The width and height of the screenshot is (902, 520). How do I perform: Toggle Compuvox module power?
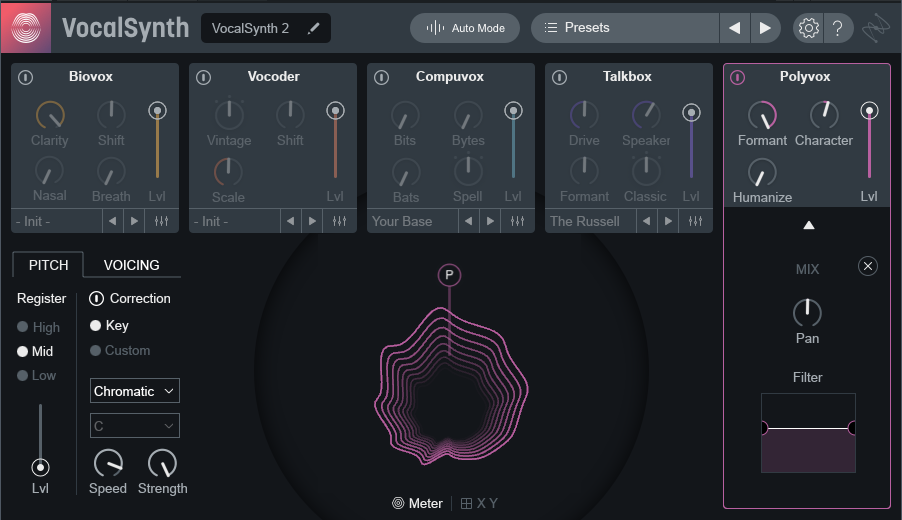pyautogui.click(x=381, y=77)
